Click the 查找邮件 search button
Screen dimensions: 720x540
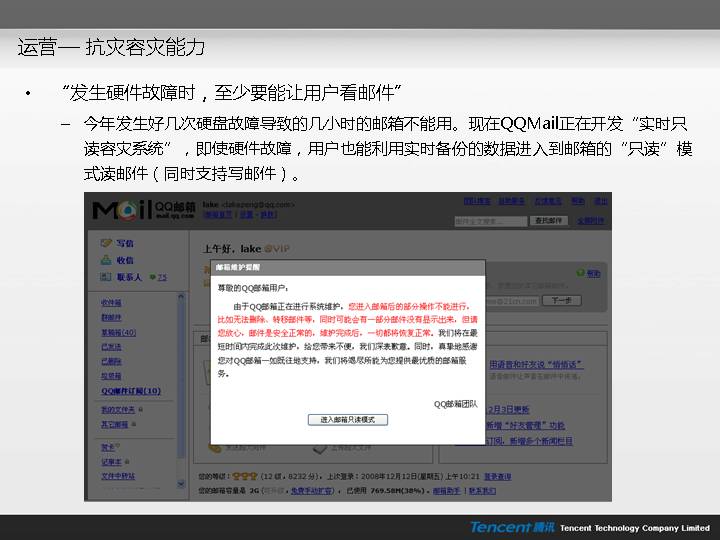coord(550,221)
